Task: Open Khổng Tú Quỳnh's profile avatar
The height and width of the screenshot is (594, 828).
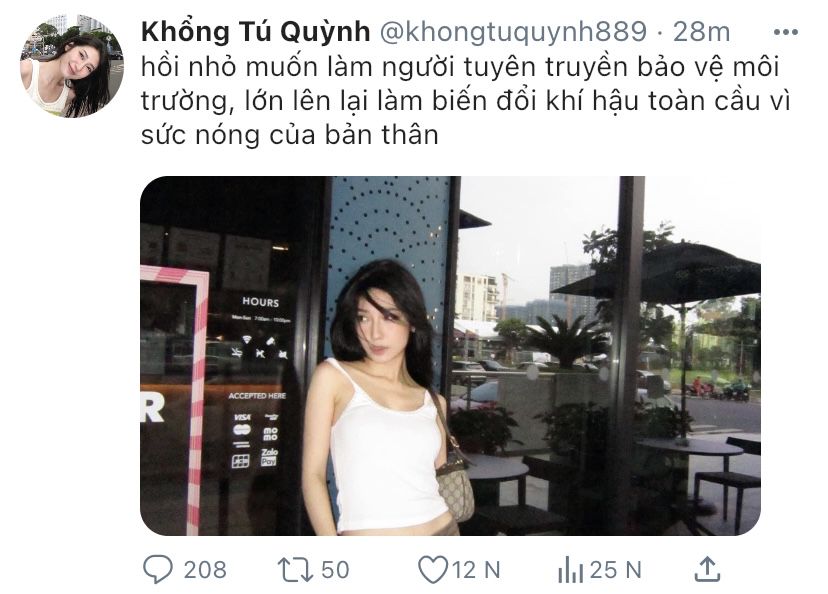Action: click(x=72, y=65)
